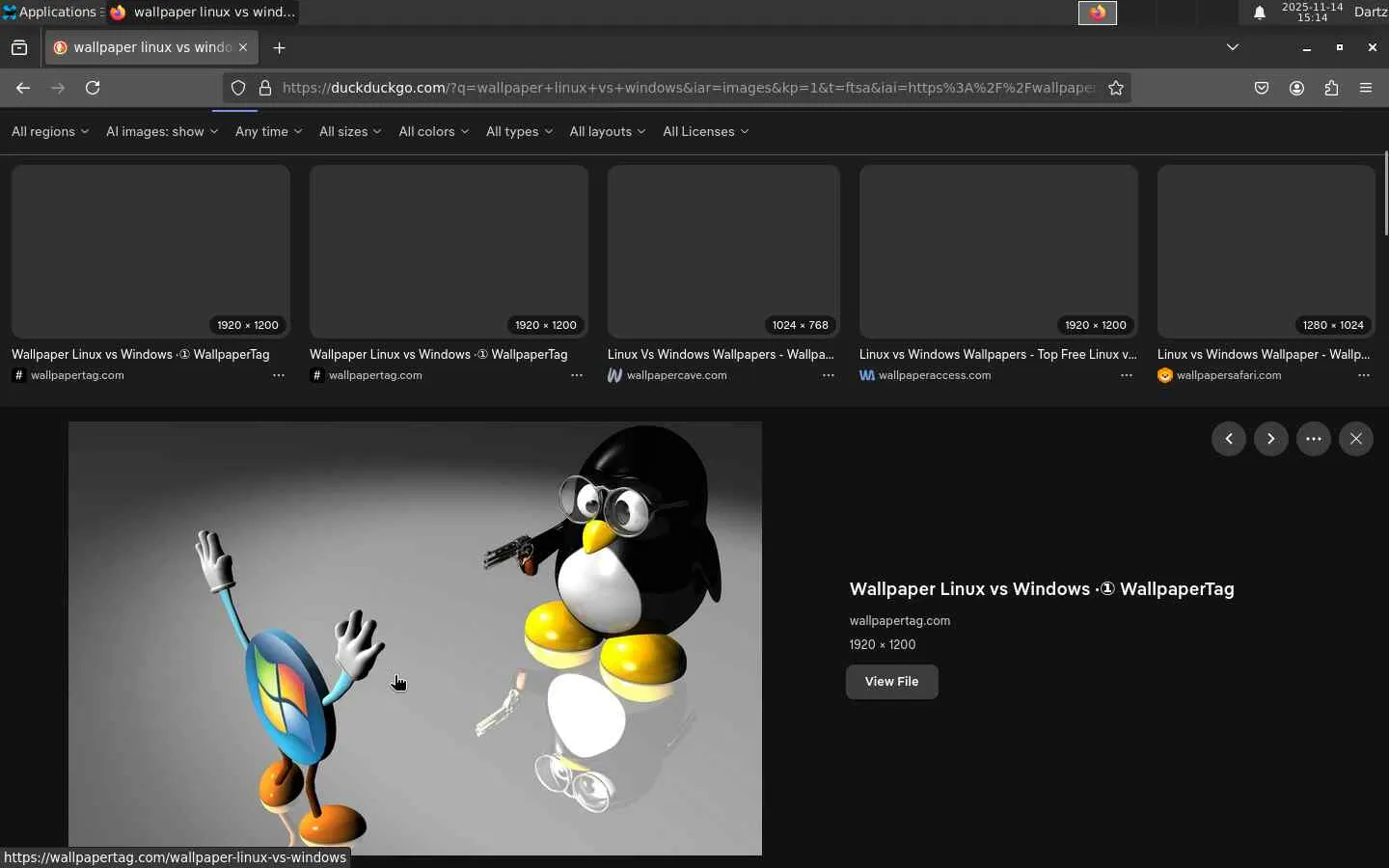Open the Firefox application menu
The image size is (1389, 868).
(x=1366, y=88)
